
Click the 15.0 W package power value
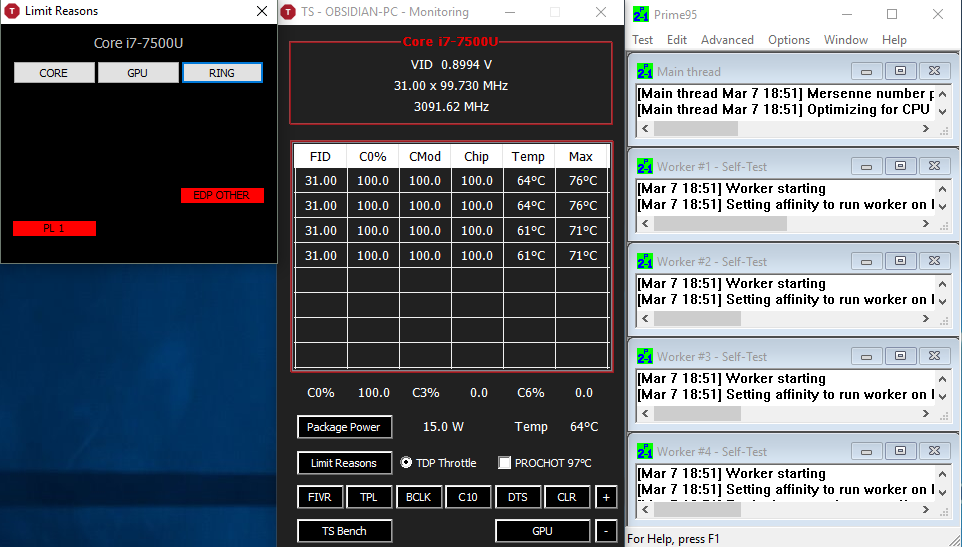[443, 427]
